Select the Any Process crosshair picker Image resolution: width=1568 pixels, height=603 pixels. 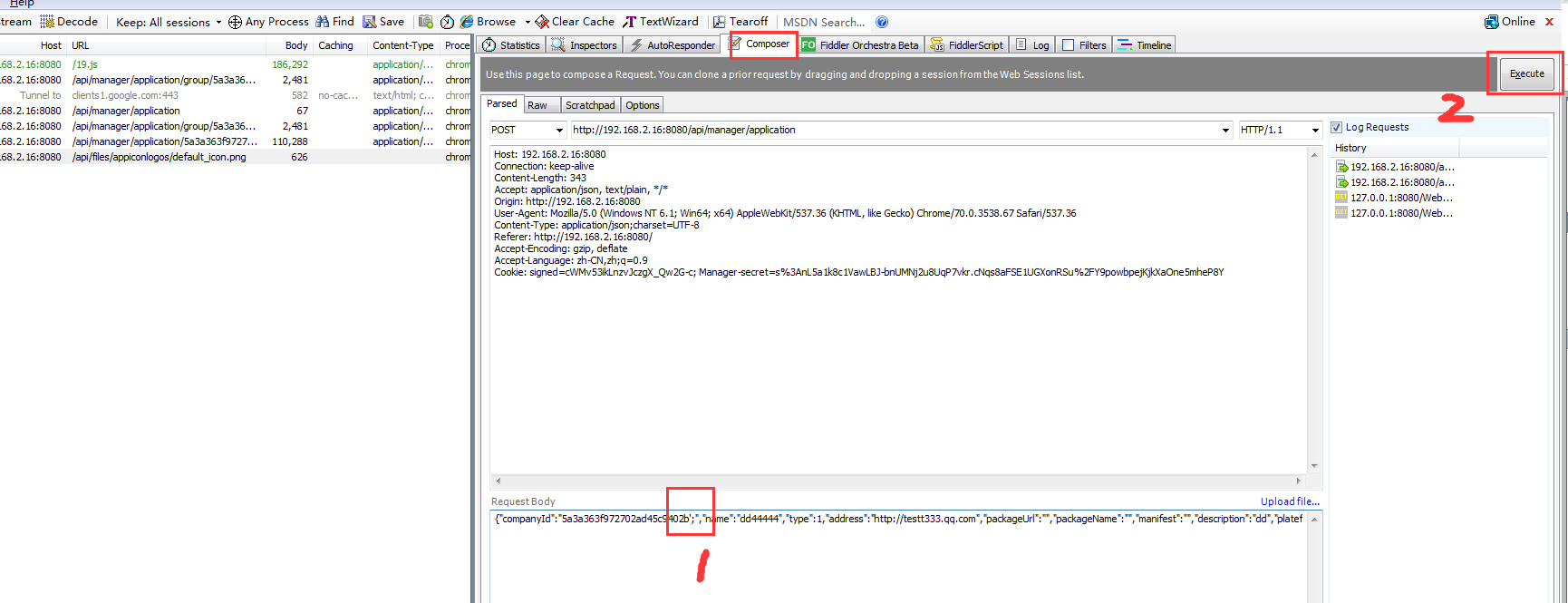[268, 22]
